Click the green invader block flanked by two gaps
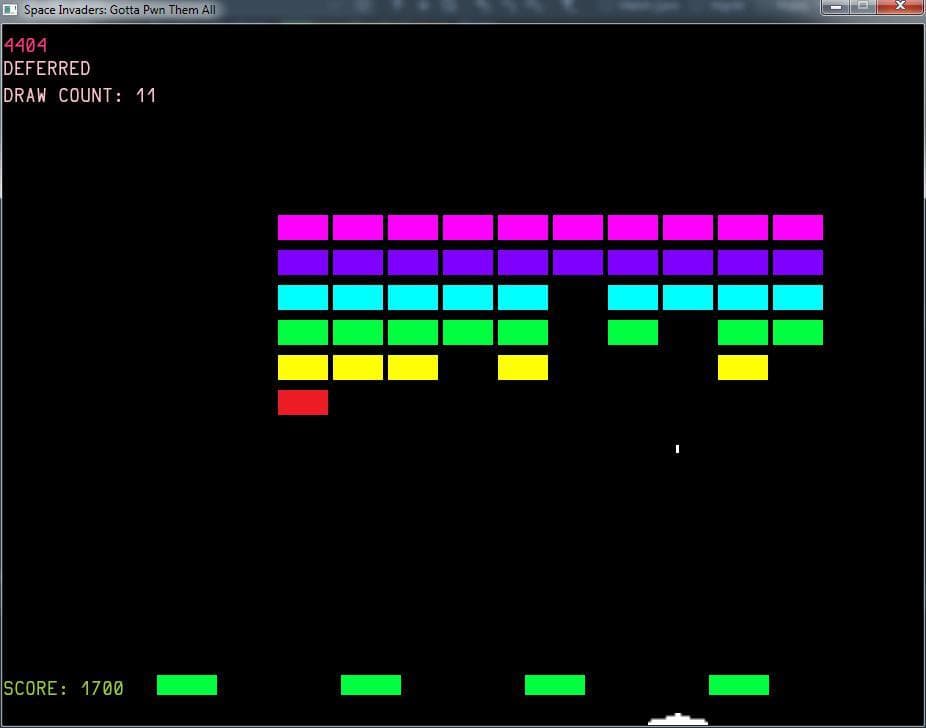This screenshot has width=926, height=728. tap(633, 332)
